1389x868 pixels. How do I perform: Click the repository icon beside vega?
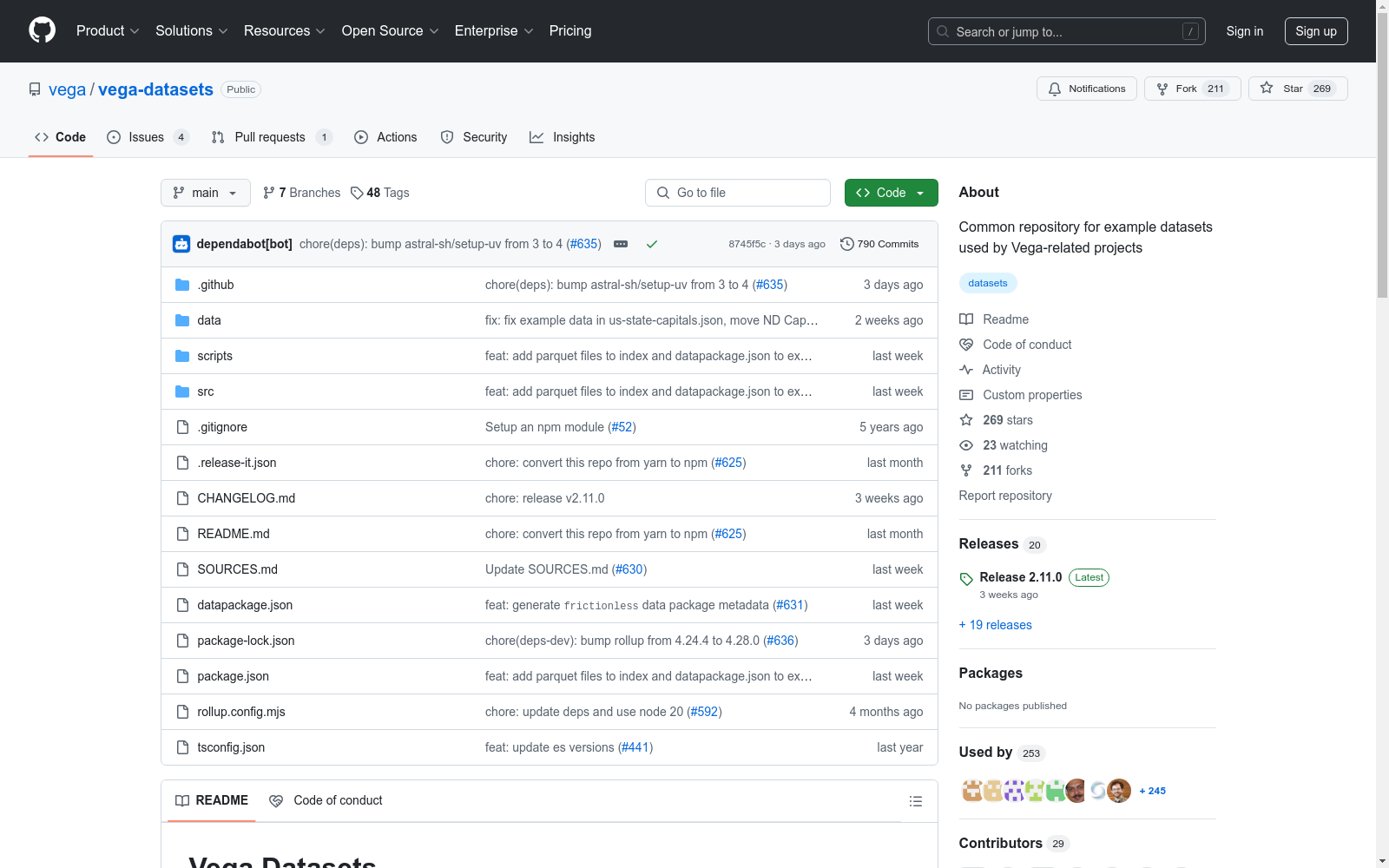(35, 89)
